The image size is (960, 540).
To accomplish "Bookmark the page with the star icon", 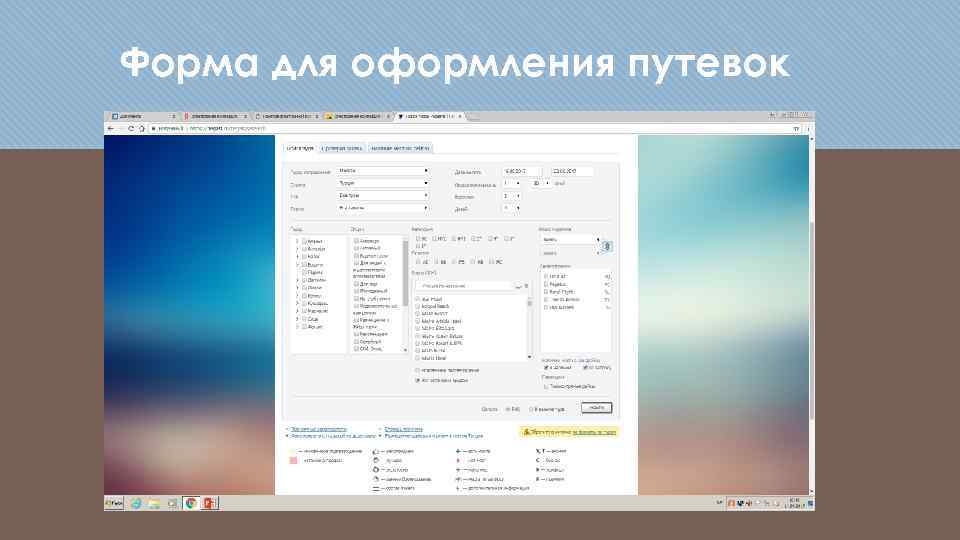I will coord(796,129).
